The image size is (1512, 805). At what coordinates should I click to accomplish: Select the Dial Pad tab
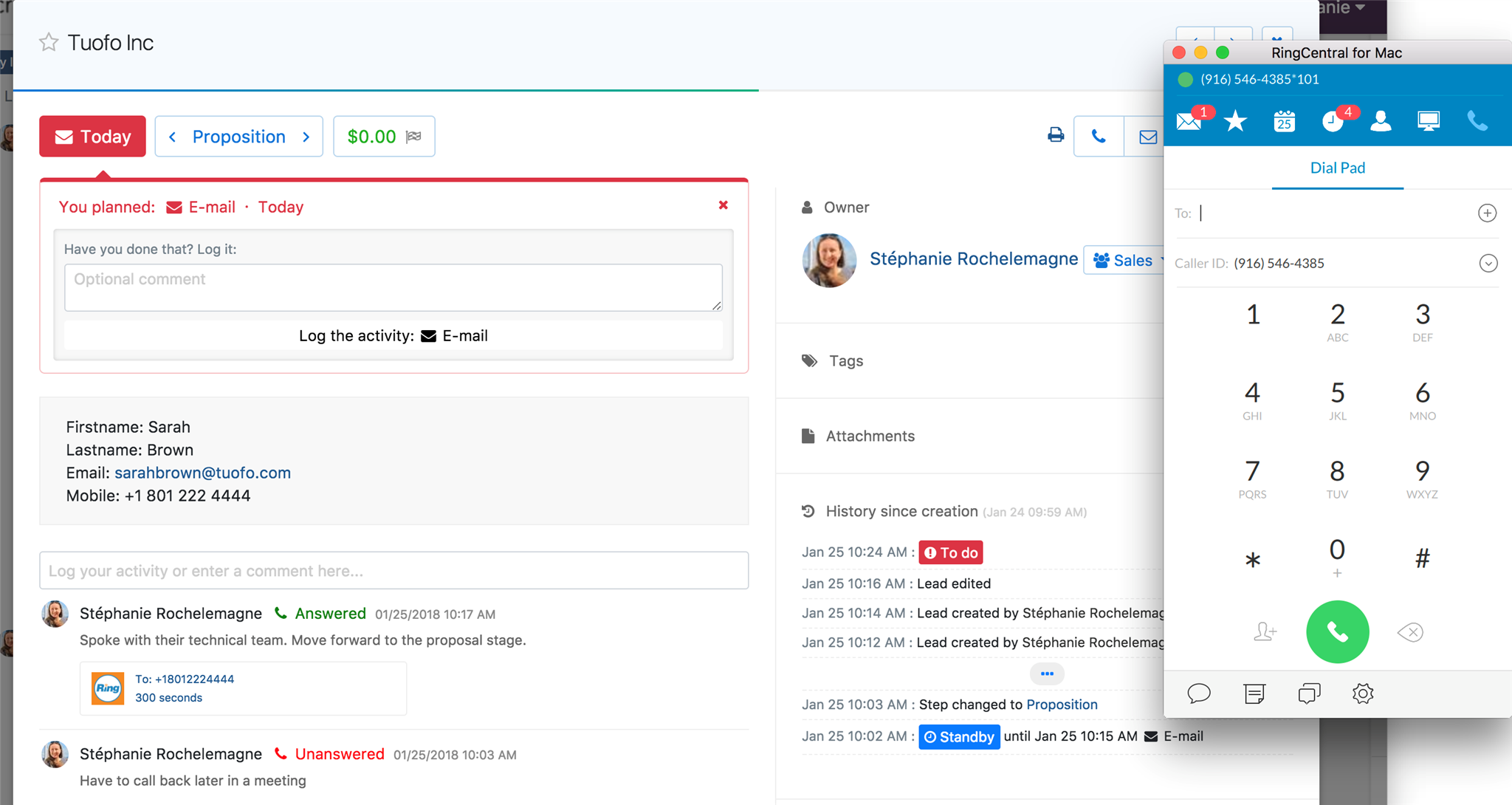(1337, 168)
